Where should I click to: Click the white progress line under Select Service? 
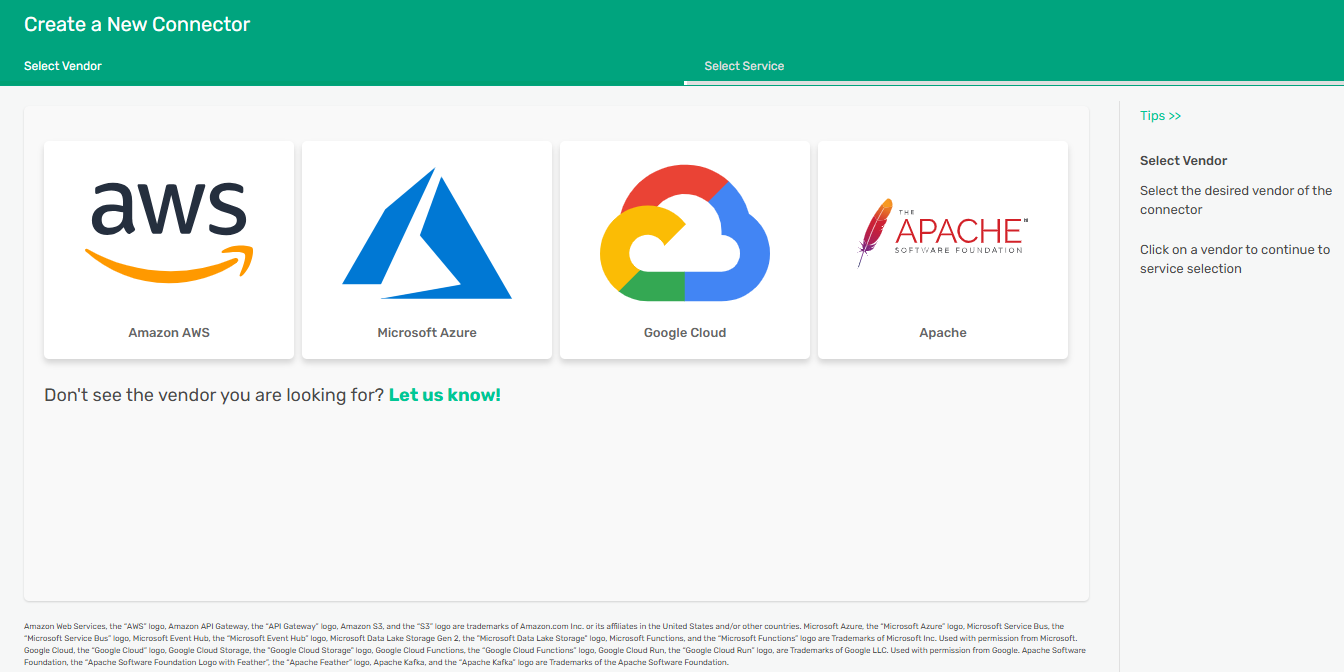coord(1013,83)
